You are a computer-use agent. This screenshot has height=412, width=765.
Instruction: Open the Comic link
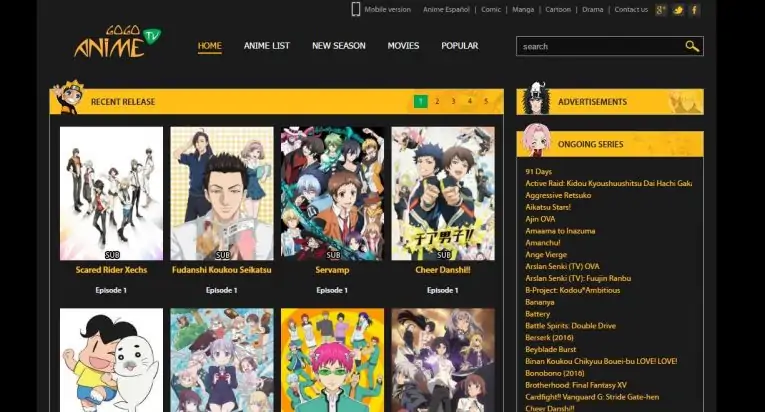[x=491, y=9]
